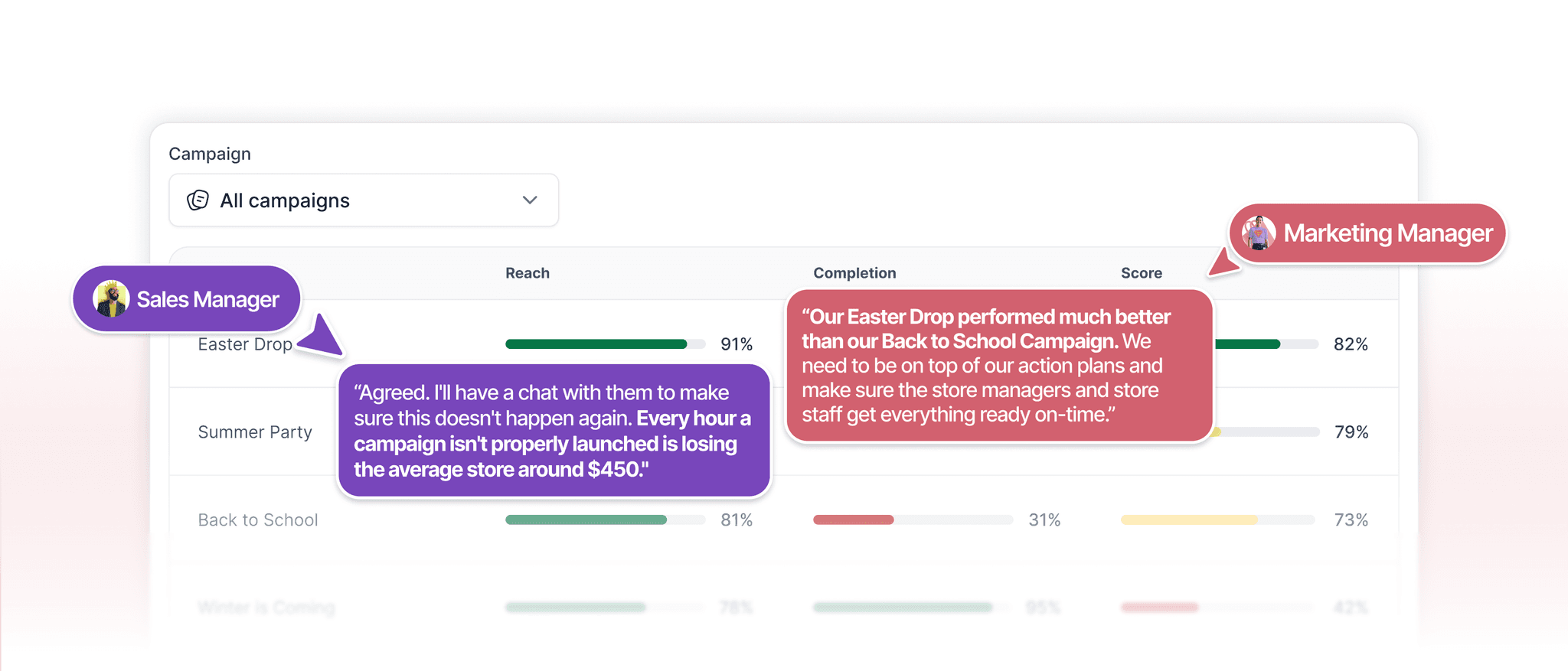The height and width of the screenshot is (671, 1568).
Task: Open the All campaigns selector
Action: (x=363, y=200)
